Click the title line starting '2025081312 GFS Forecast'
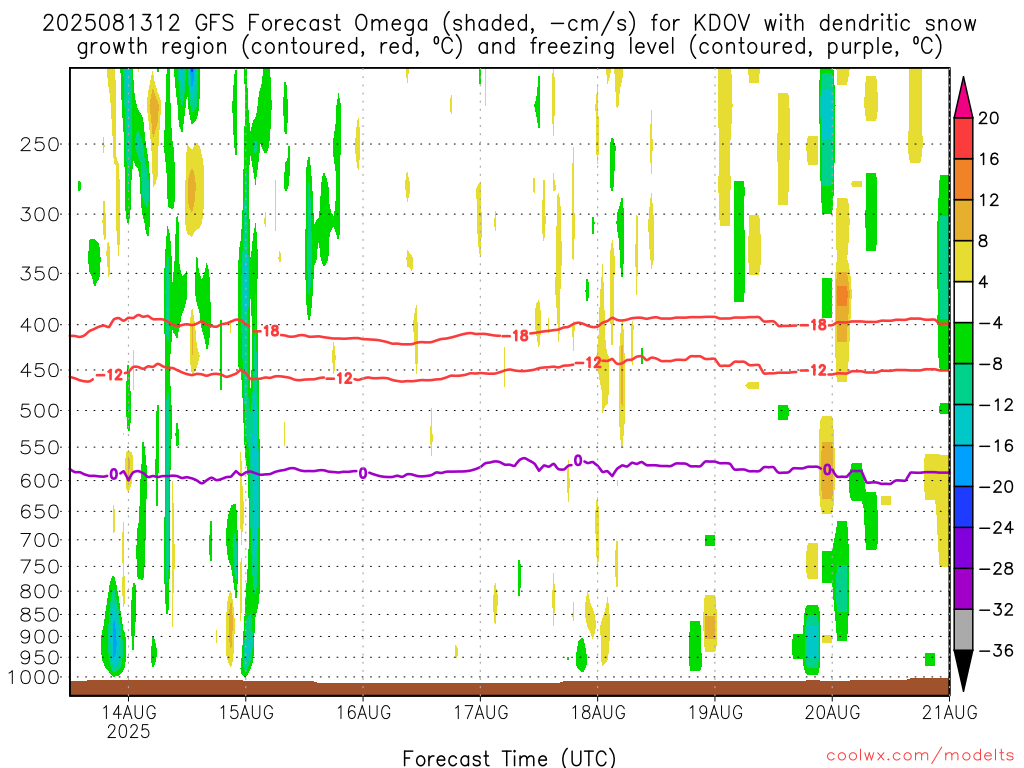 tap(509, 24)
